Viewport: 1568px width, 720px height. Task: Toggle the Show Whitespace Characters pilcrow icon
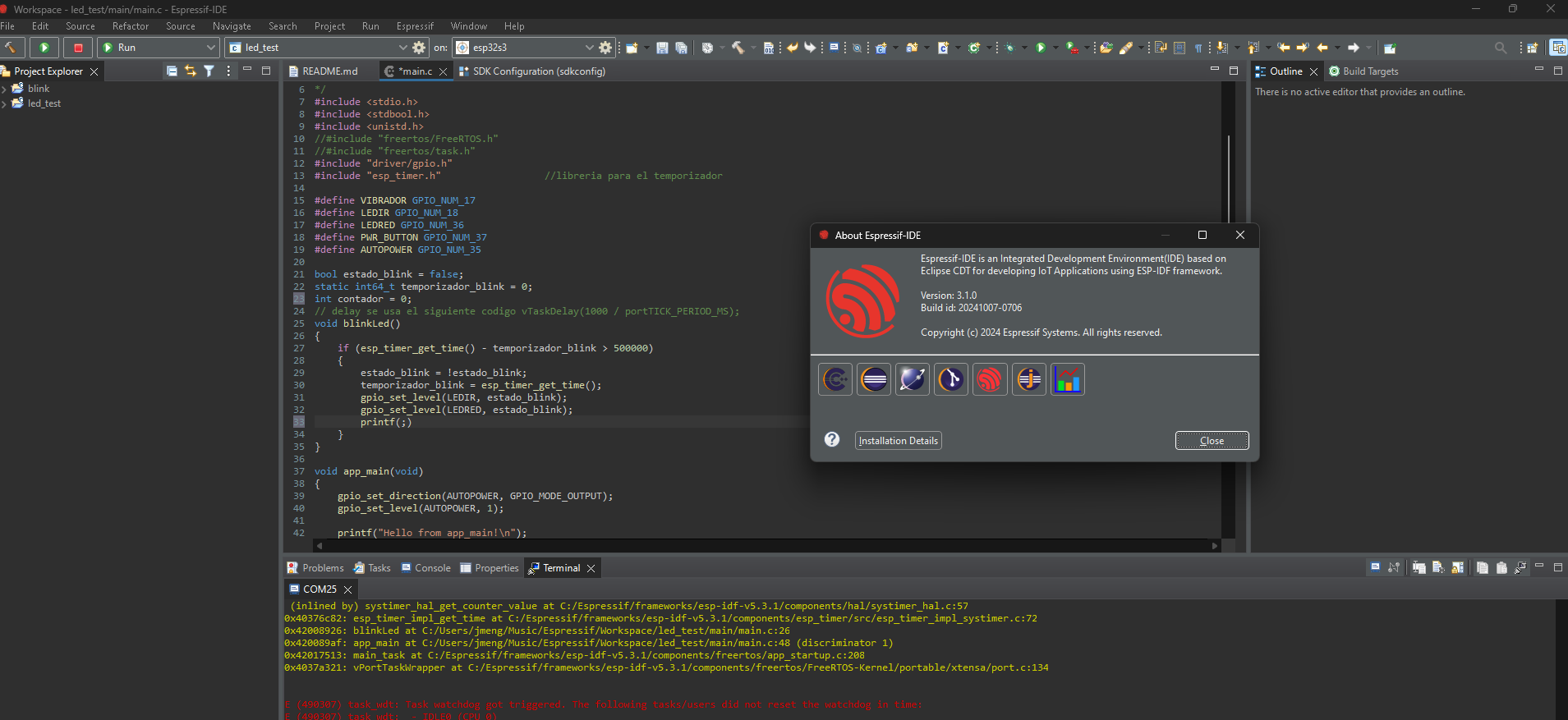pos(1198,48)
